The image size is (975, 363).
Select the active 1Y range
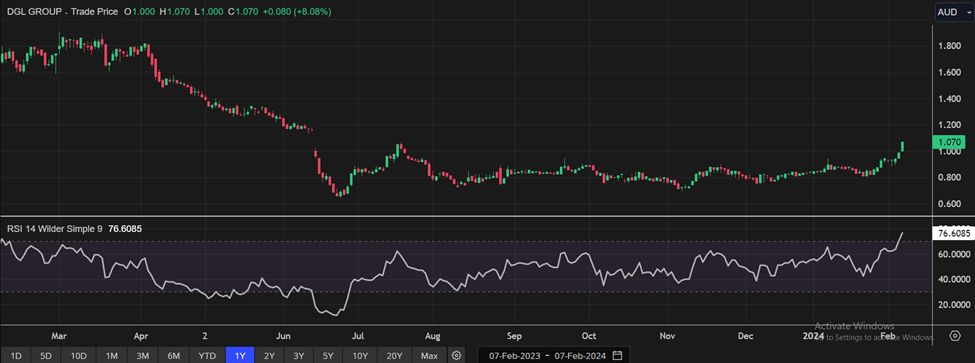pos(240,356)
